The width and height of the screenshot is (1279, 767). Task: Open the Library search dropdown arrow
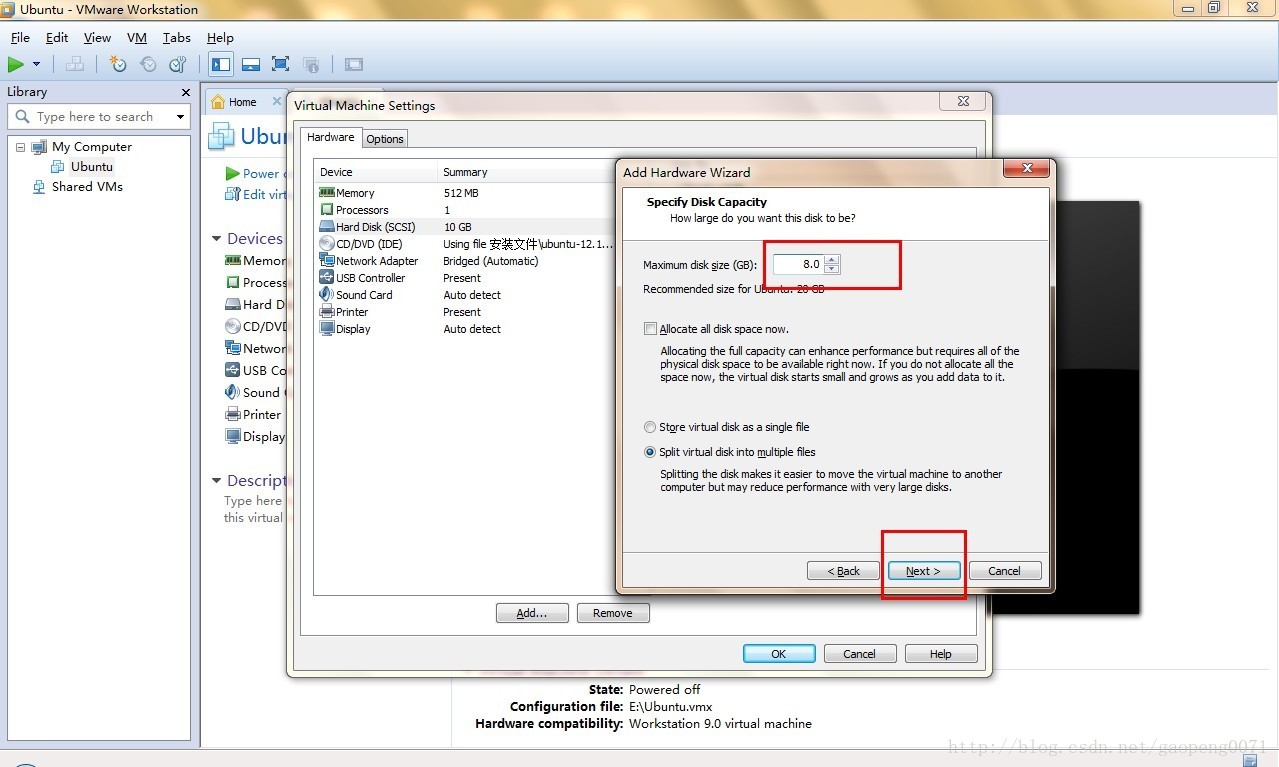pyautogui.click(x=181, y=117)
